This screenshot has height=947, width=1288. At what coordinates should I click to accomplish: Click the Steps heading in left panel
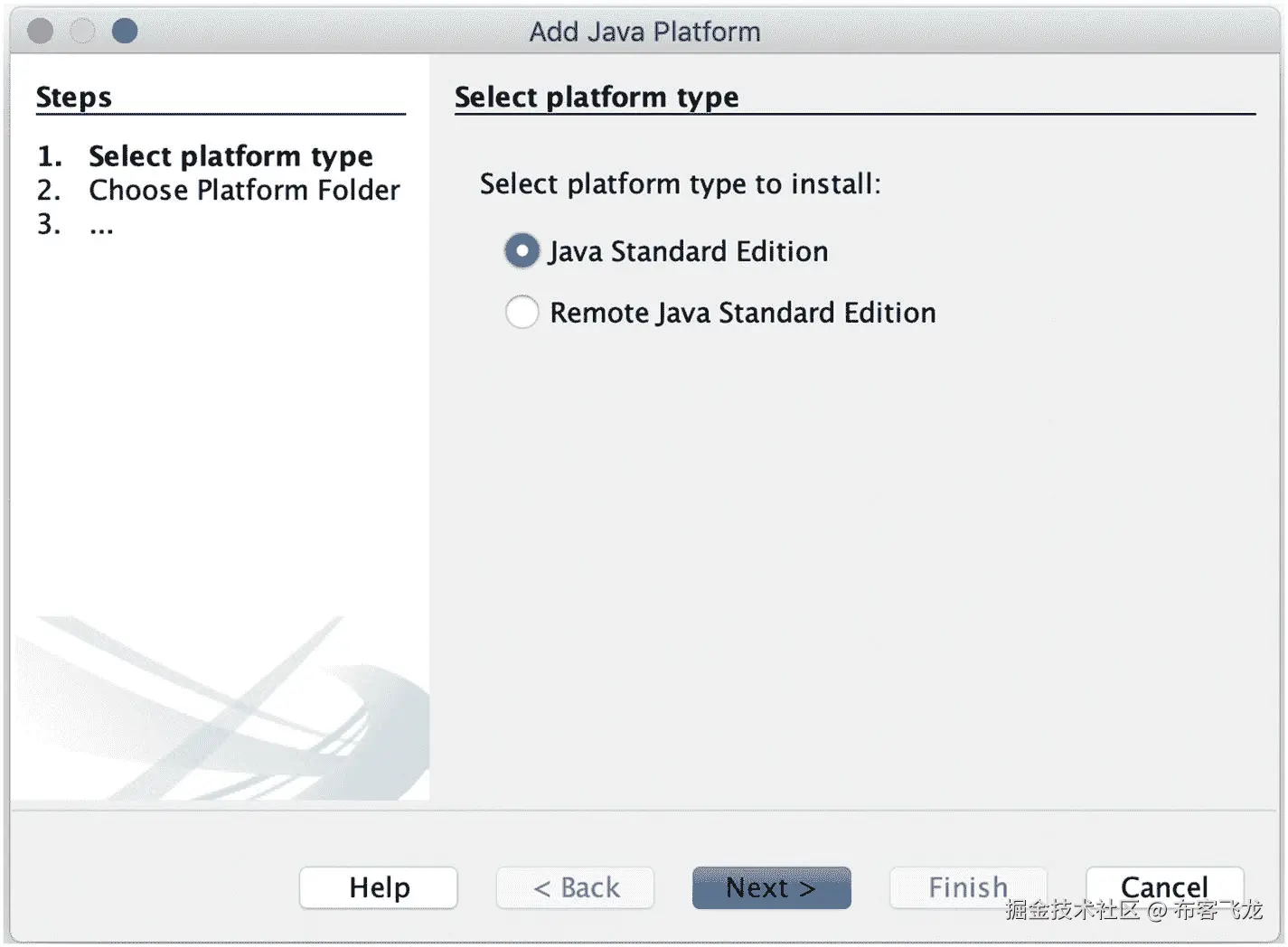point(74,98)
